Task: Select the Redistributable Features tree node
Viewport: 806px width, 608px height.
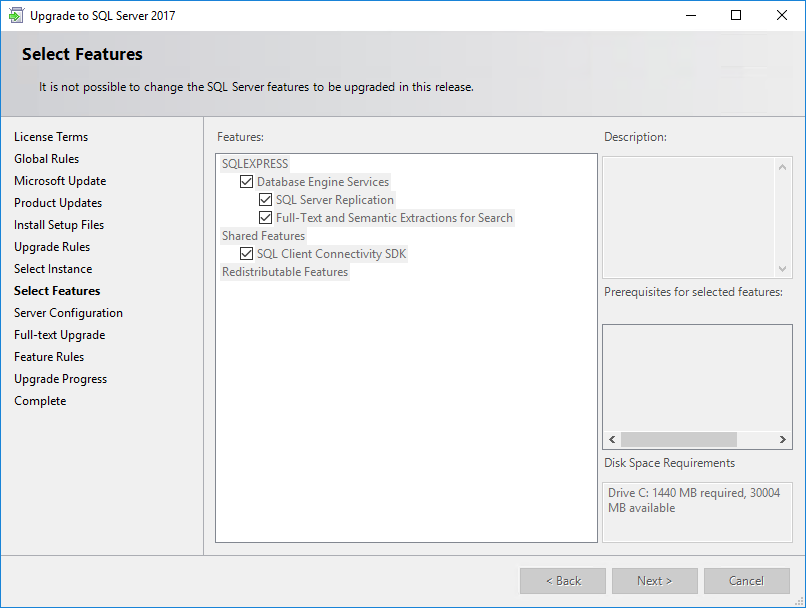Action: (x=285, y=271)
